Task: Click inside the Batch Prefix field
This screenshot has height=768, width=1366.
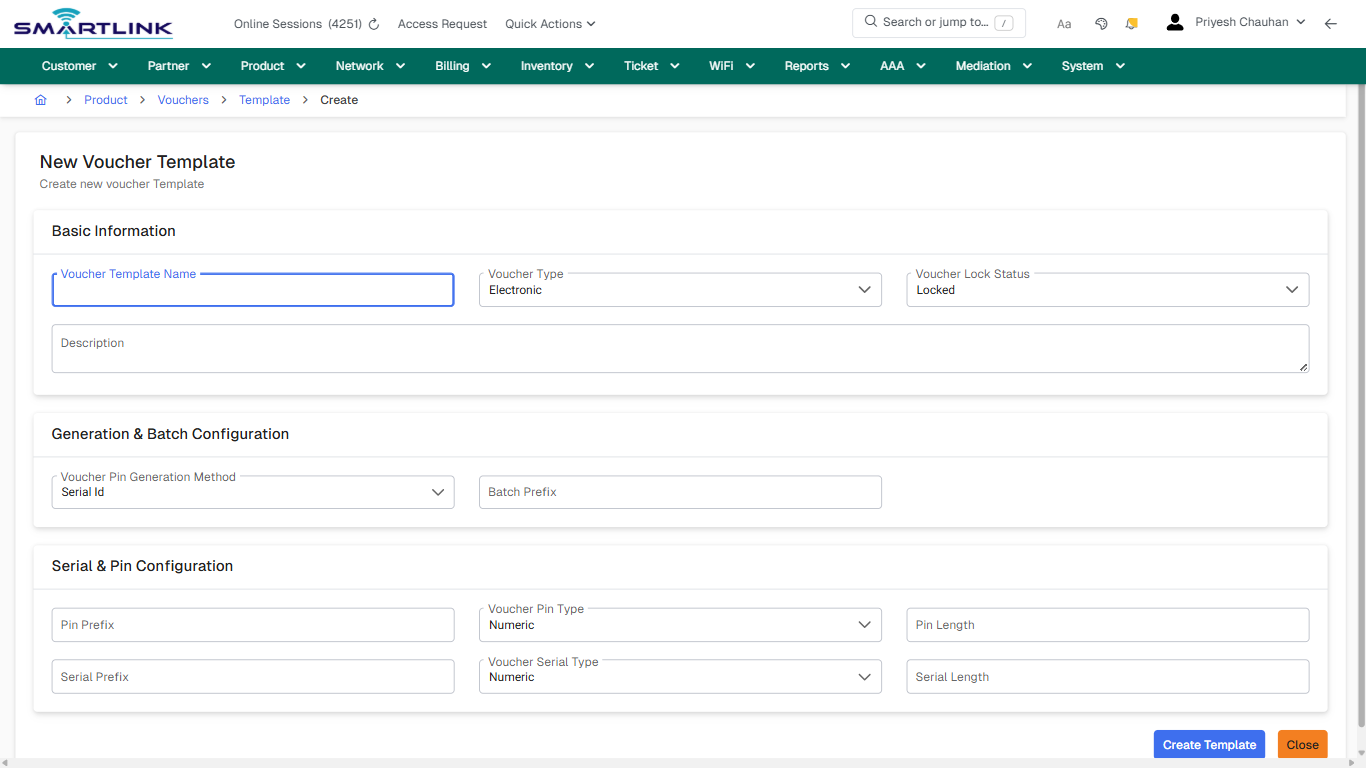Action: pyautogui.click(x=680, y=492)
